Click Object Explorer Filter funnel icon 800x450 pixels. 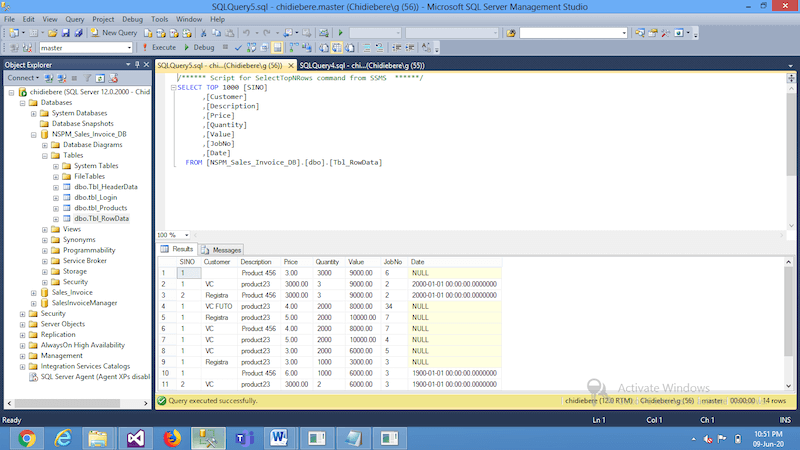pyautogui.click(x=87, y=78)
